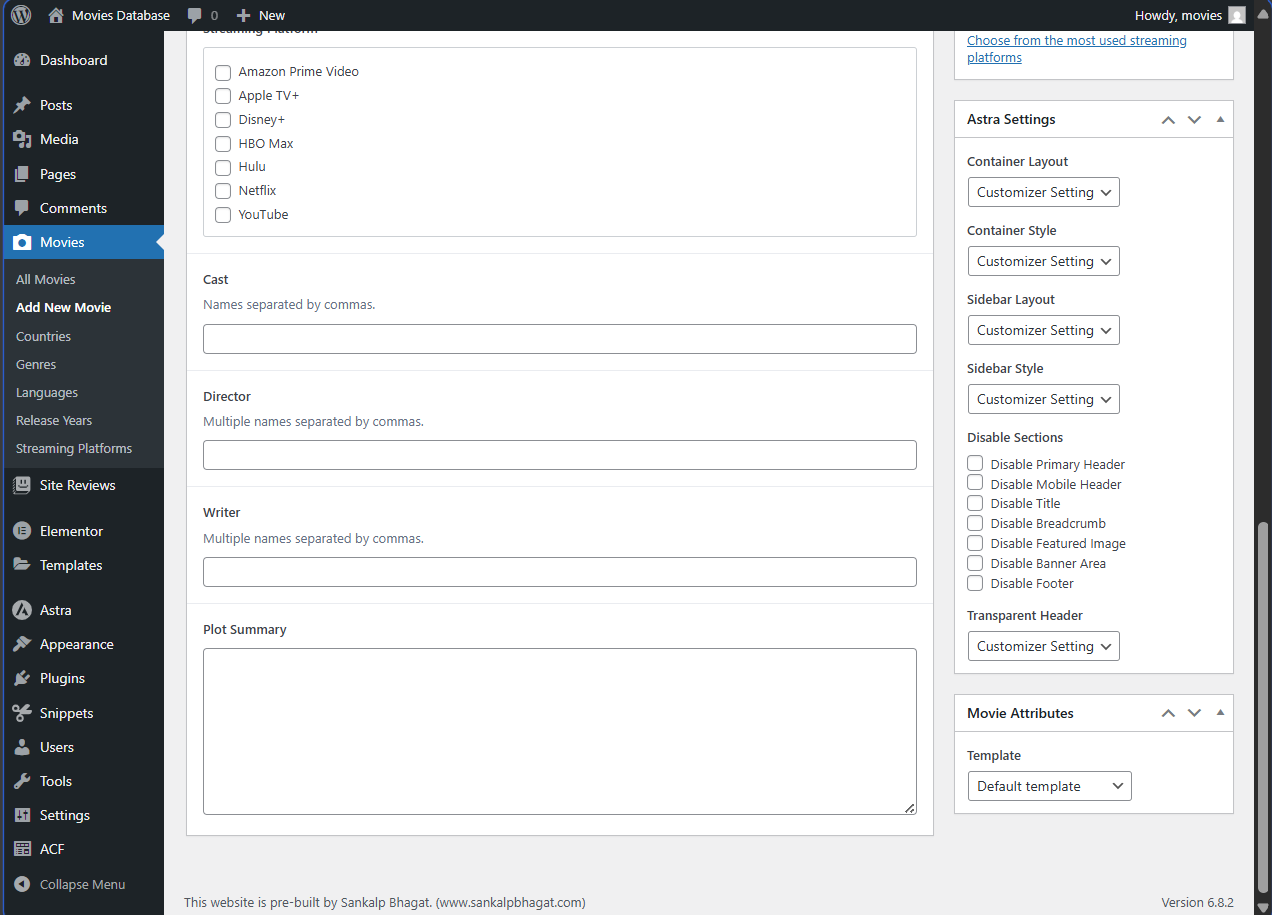The image size is (1272, 915).
Task: Click the plus icon next to New
Action: point(243,15)
